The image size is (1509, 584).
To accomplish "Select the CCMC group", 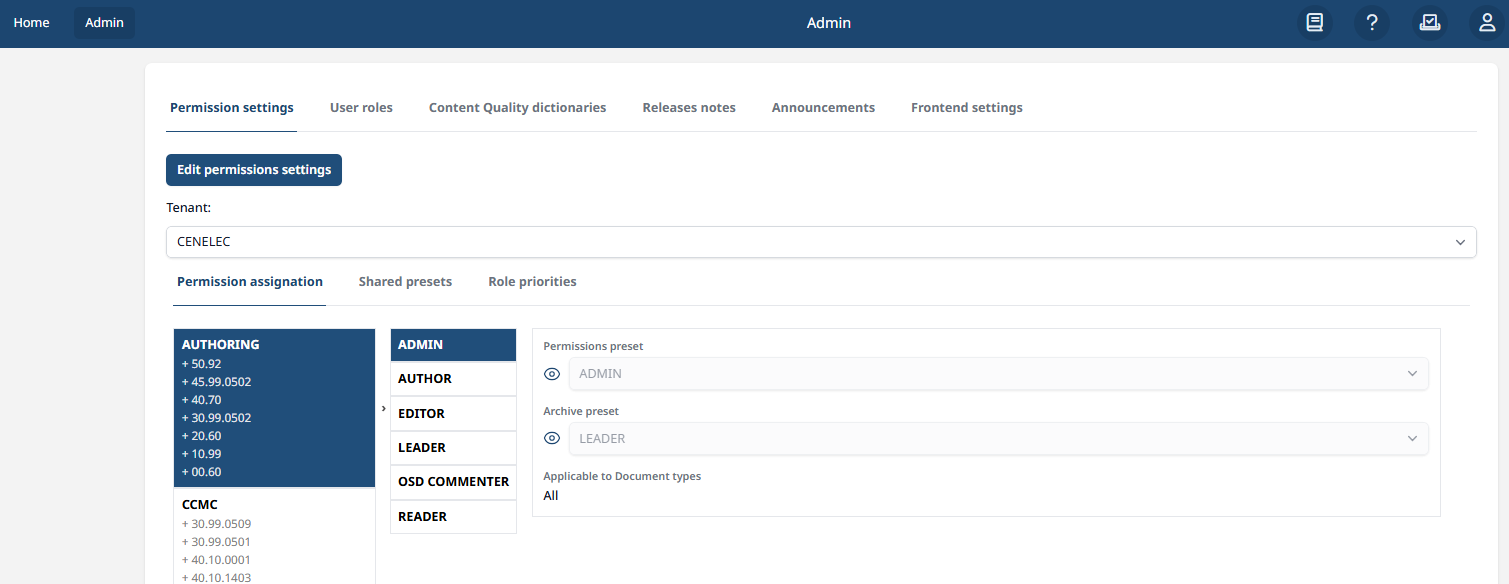I will [200, 505].
